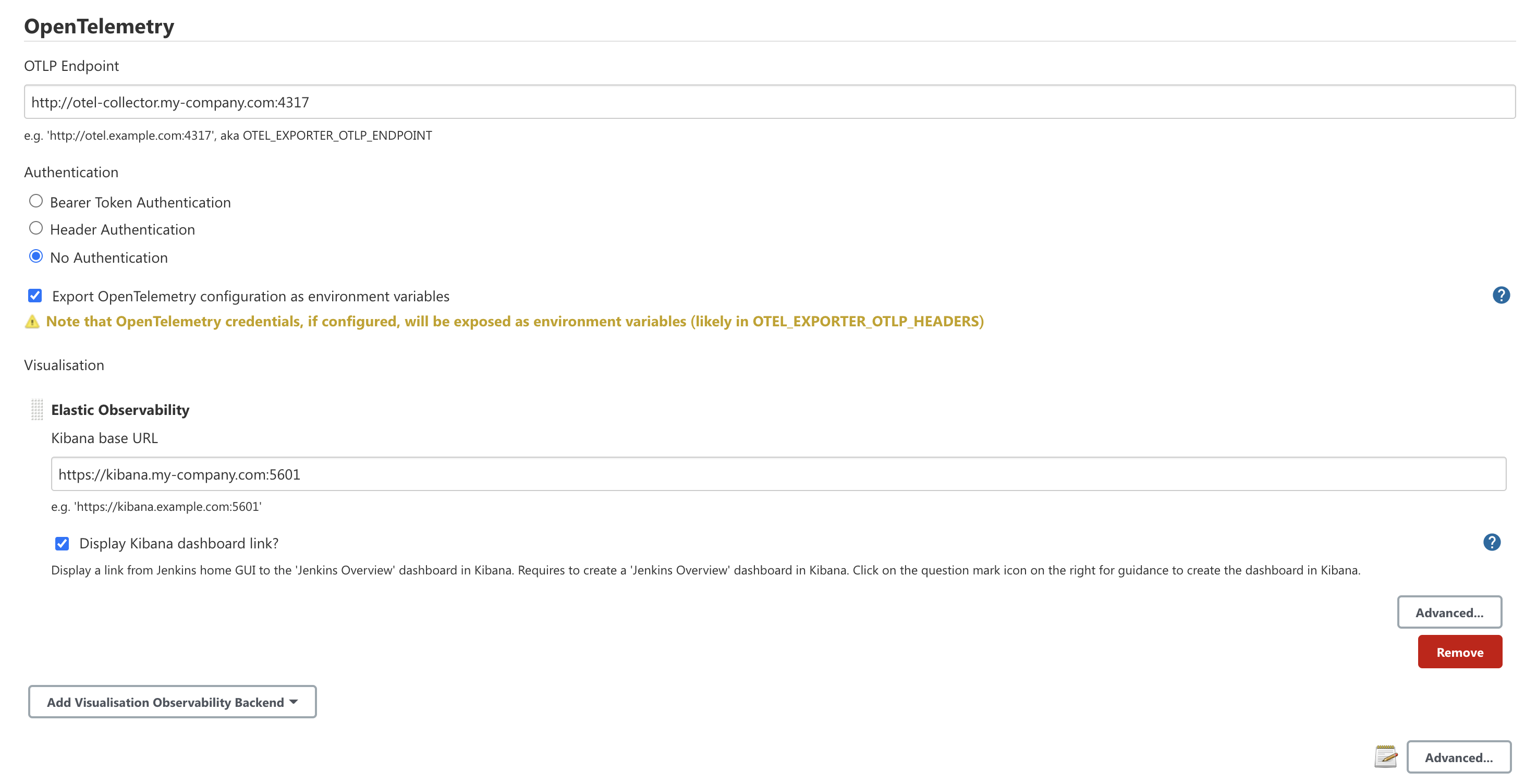Expand bottom Advanced OpenTelemetry settings
Screen dimensions: 1537x784
click(x=1459, y=758)
